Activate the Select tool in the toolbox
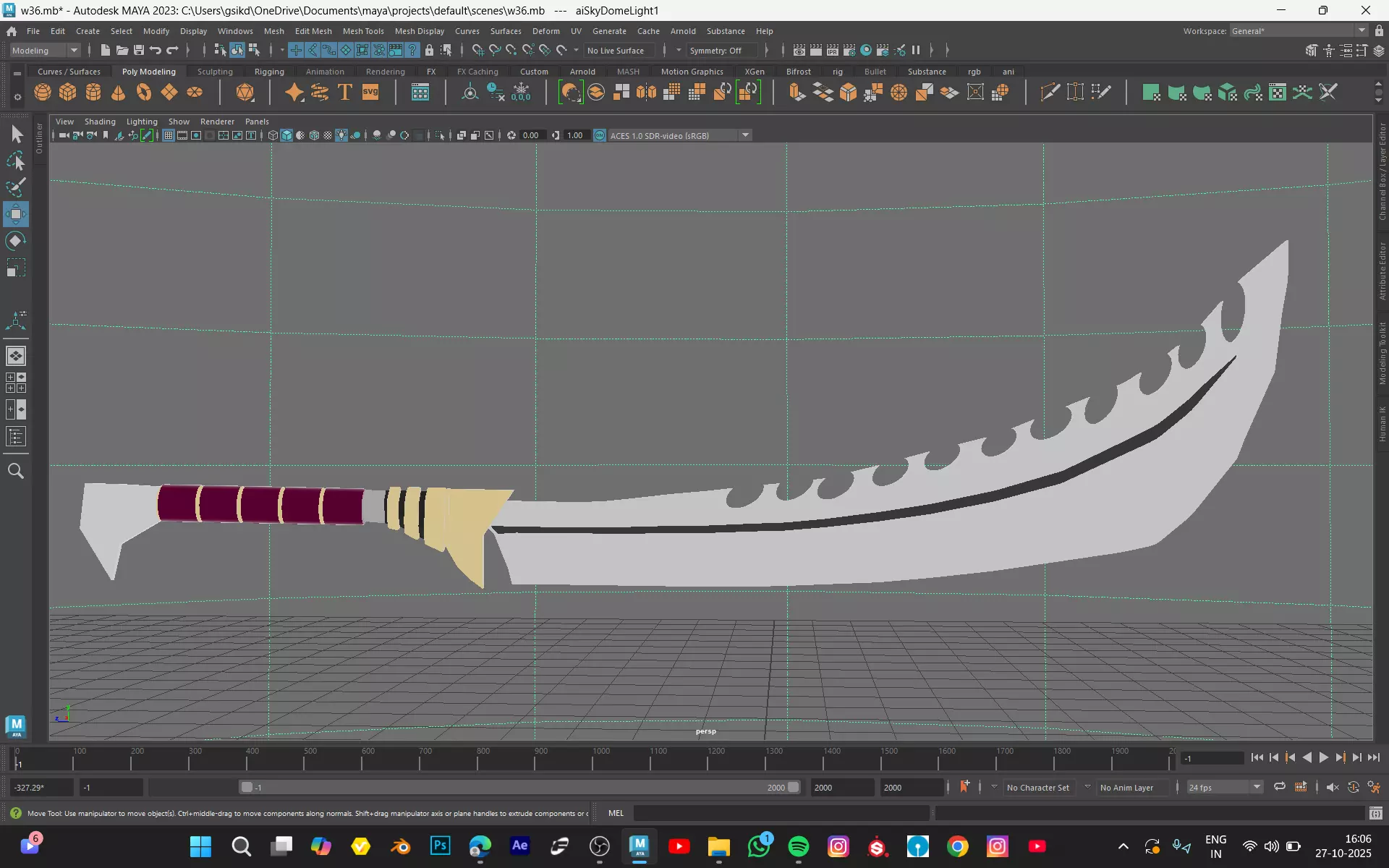 click(x=16, y=134)
